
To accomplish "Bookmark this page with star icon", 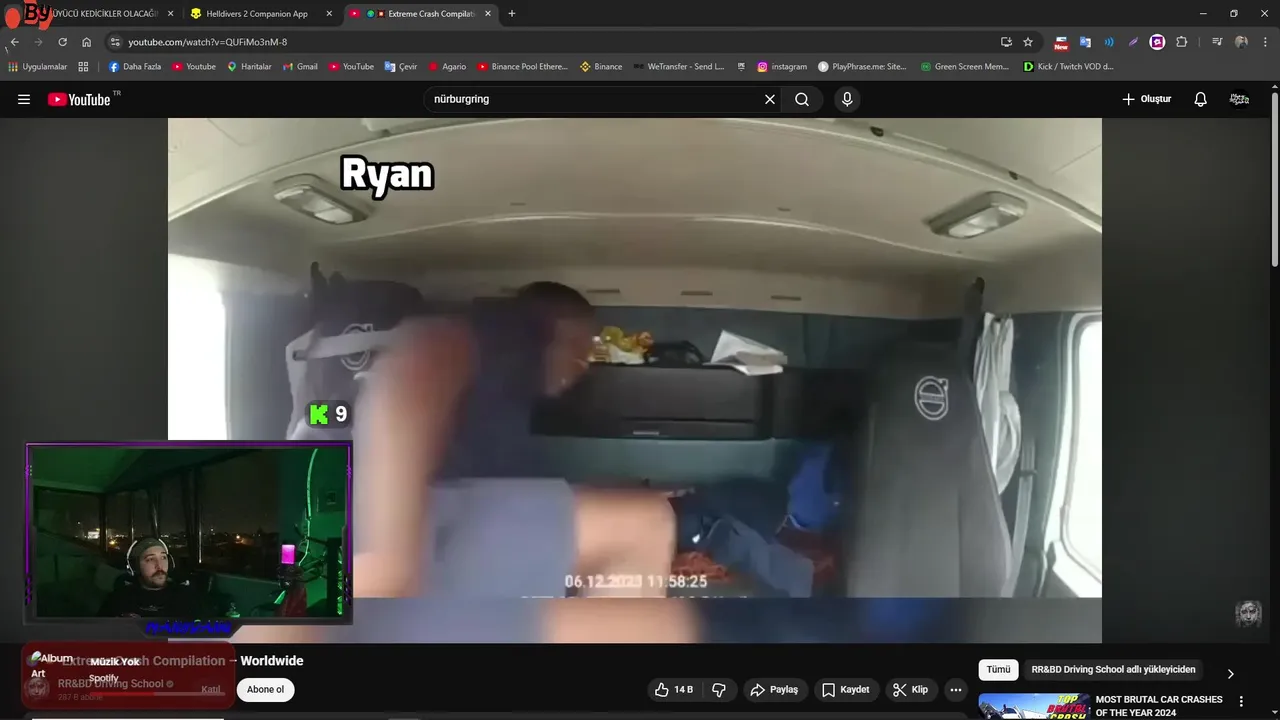I will 1028,42.
